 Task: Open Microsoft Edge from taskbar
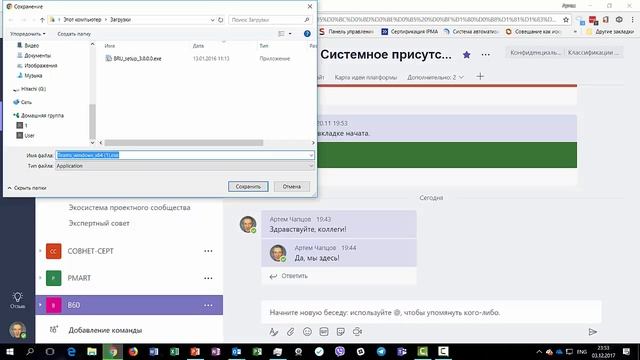tap(71, 351)
